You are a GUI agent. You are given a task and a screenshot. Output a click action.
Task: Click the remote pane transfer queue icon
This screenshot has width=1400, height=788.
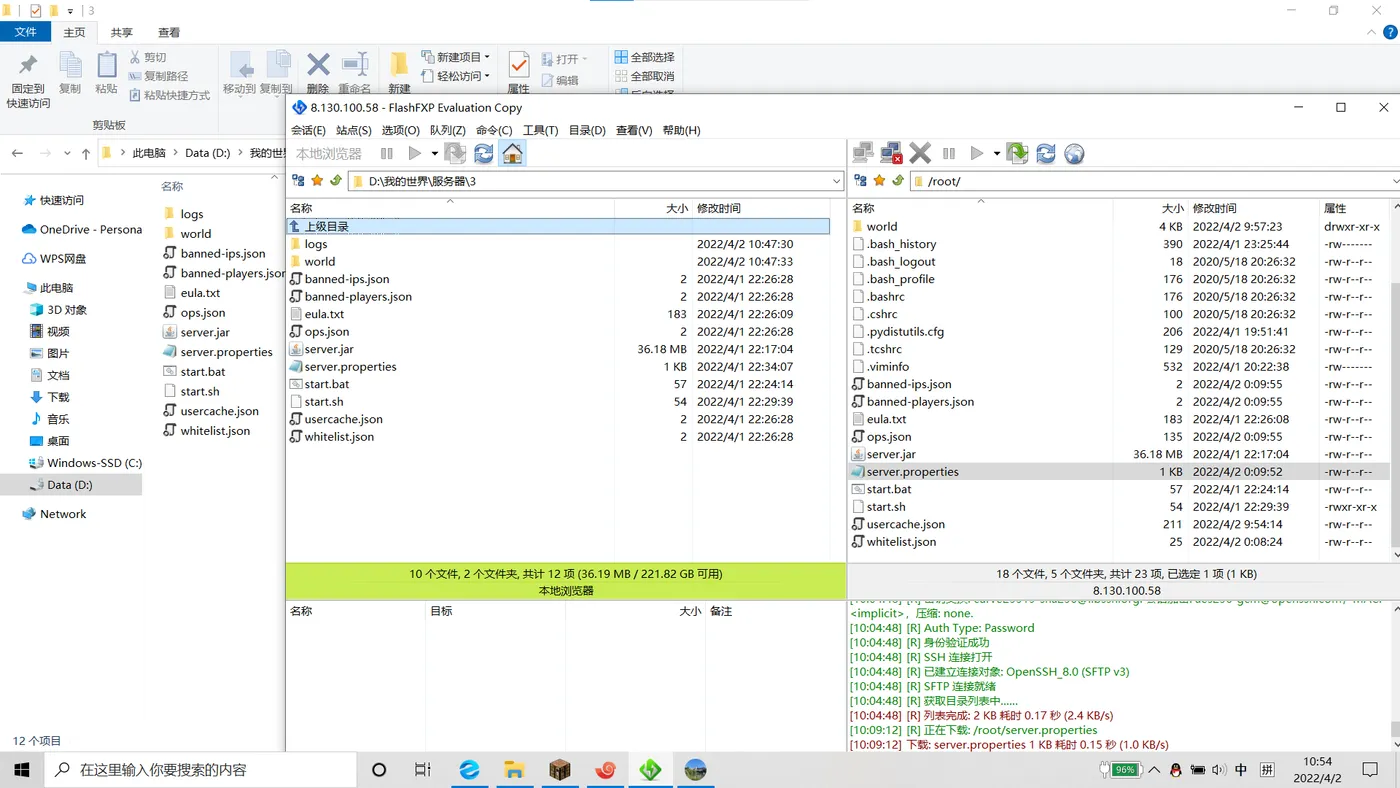(x=1017, y=153)
